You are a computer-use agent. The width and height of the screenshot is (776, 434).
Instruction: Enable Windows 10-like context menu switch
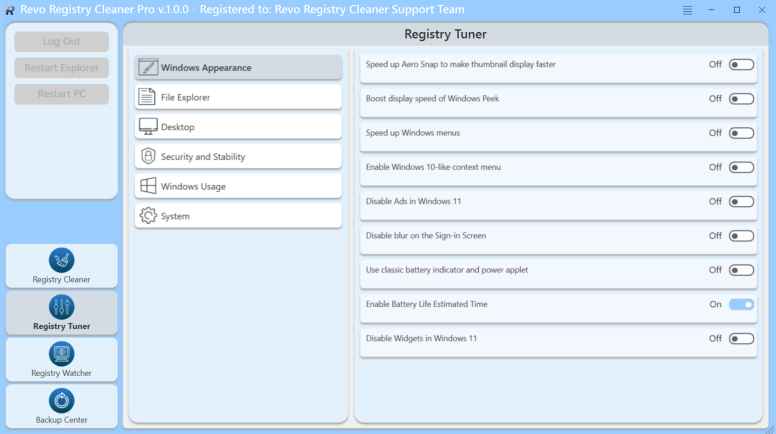pos(741,167)
